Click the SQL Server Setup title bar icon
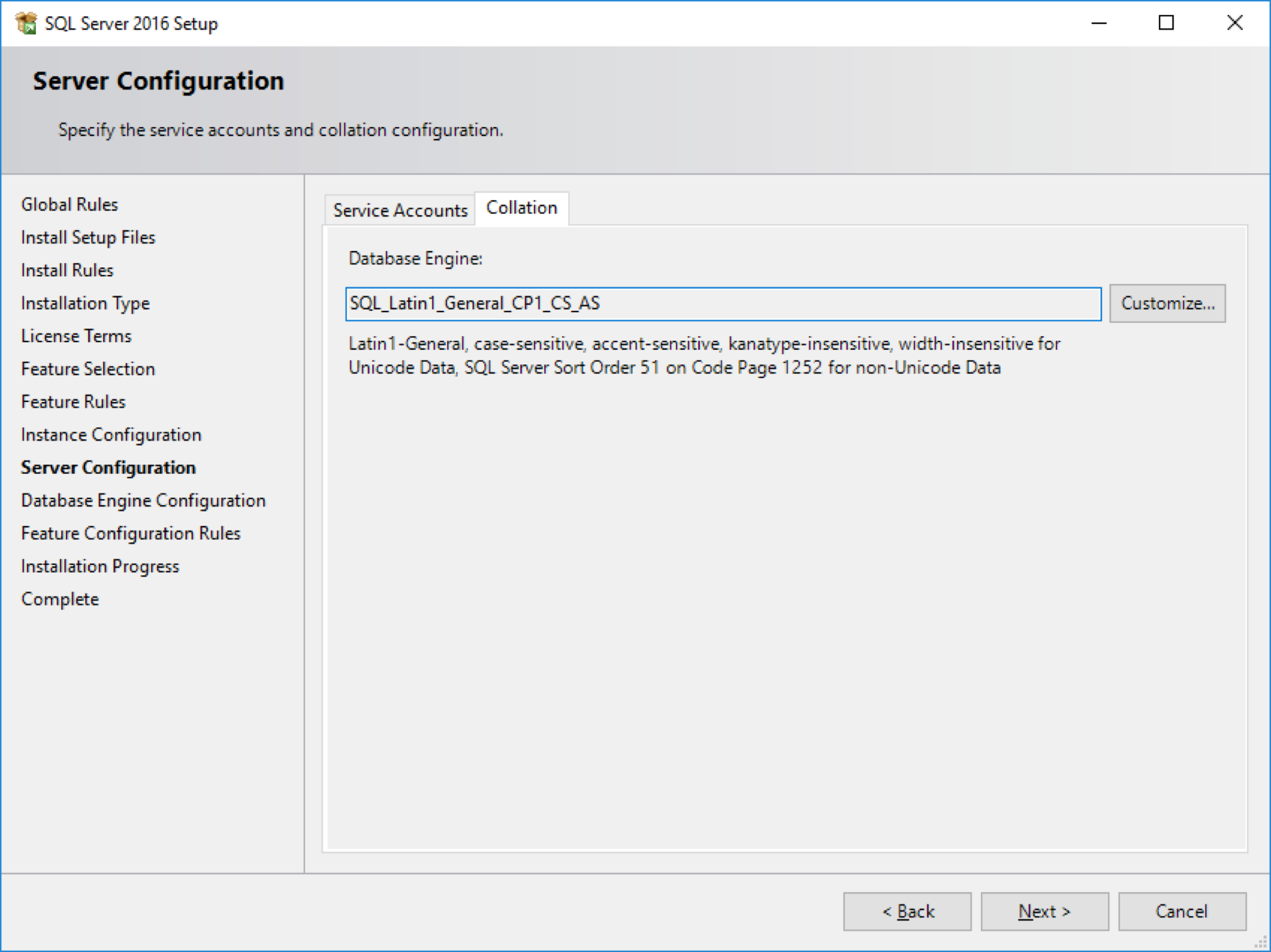 coord(26,23)
